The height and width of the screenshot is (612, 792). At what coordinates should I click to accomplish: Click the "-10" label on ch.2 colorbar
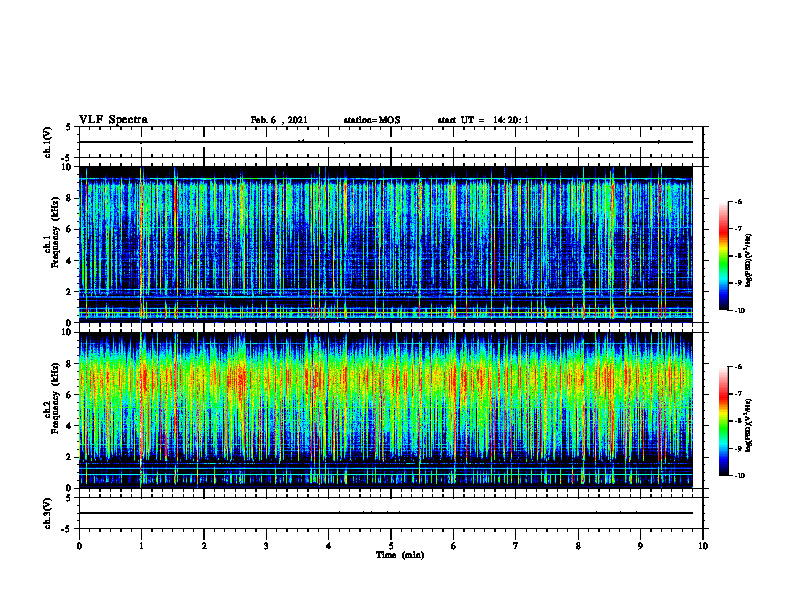(740, 476)
